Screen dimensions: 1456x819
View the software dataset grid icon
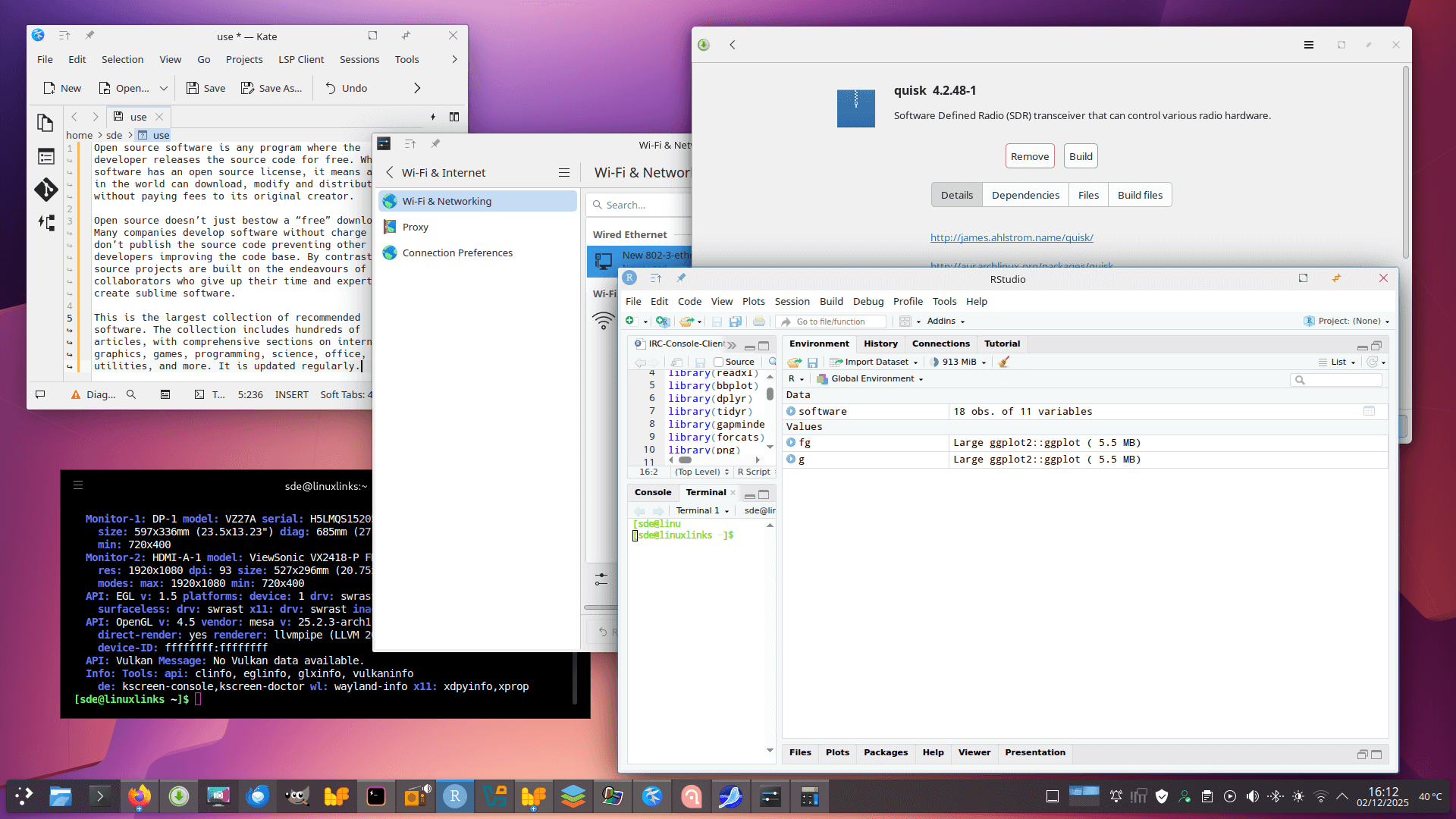coord(1369,411)
